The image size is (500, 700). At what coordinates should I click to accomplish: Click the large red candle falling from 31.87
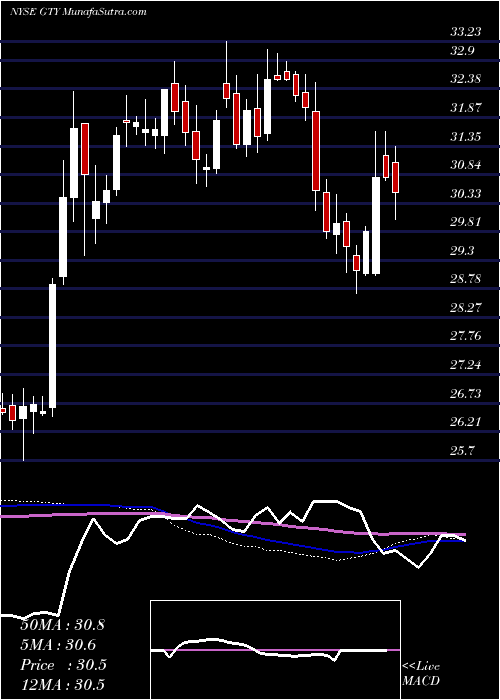tap(316, 151)
